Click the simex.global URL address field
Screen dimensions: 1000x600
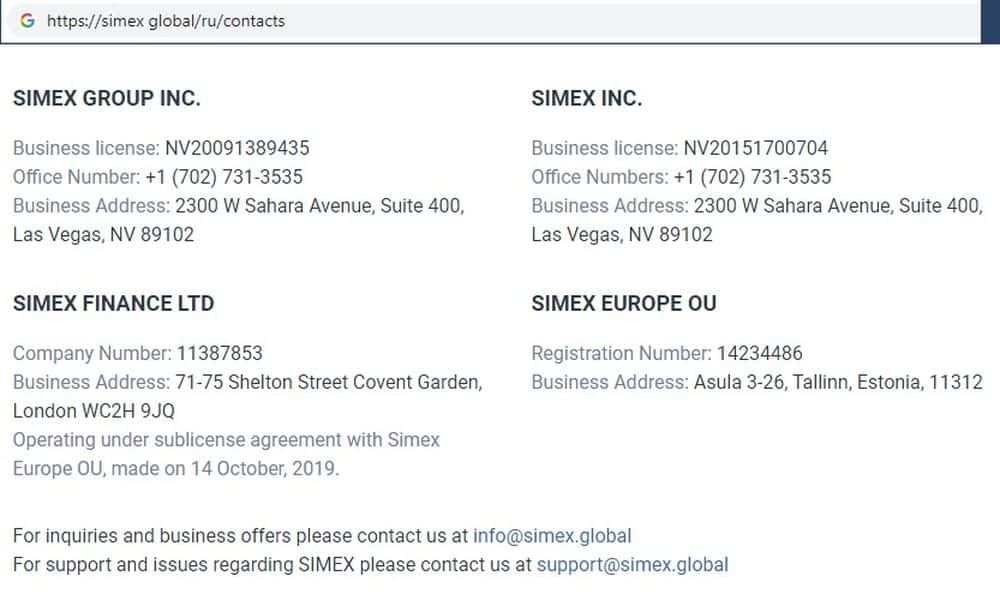165,21
